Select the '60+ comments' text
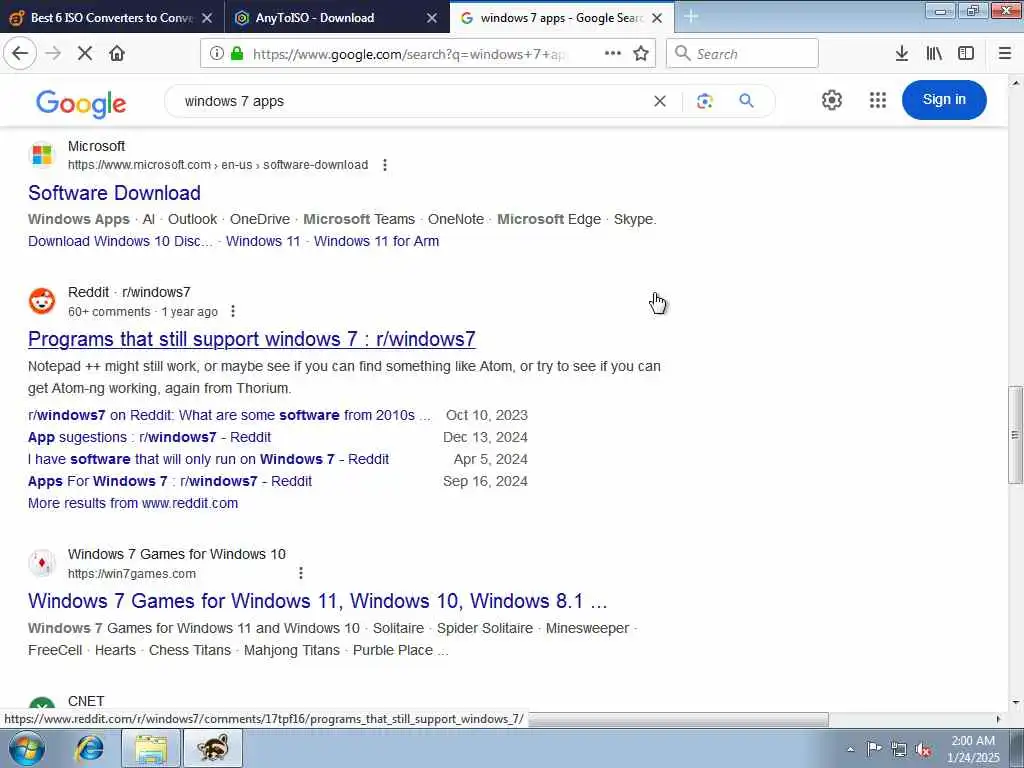Image resolution: width=1024 pixels, height=768 pixels. pos(109,312)
